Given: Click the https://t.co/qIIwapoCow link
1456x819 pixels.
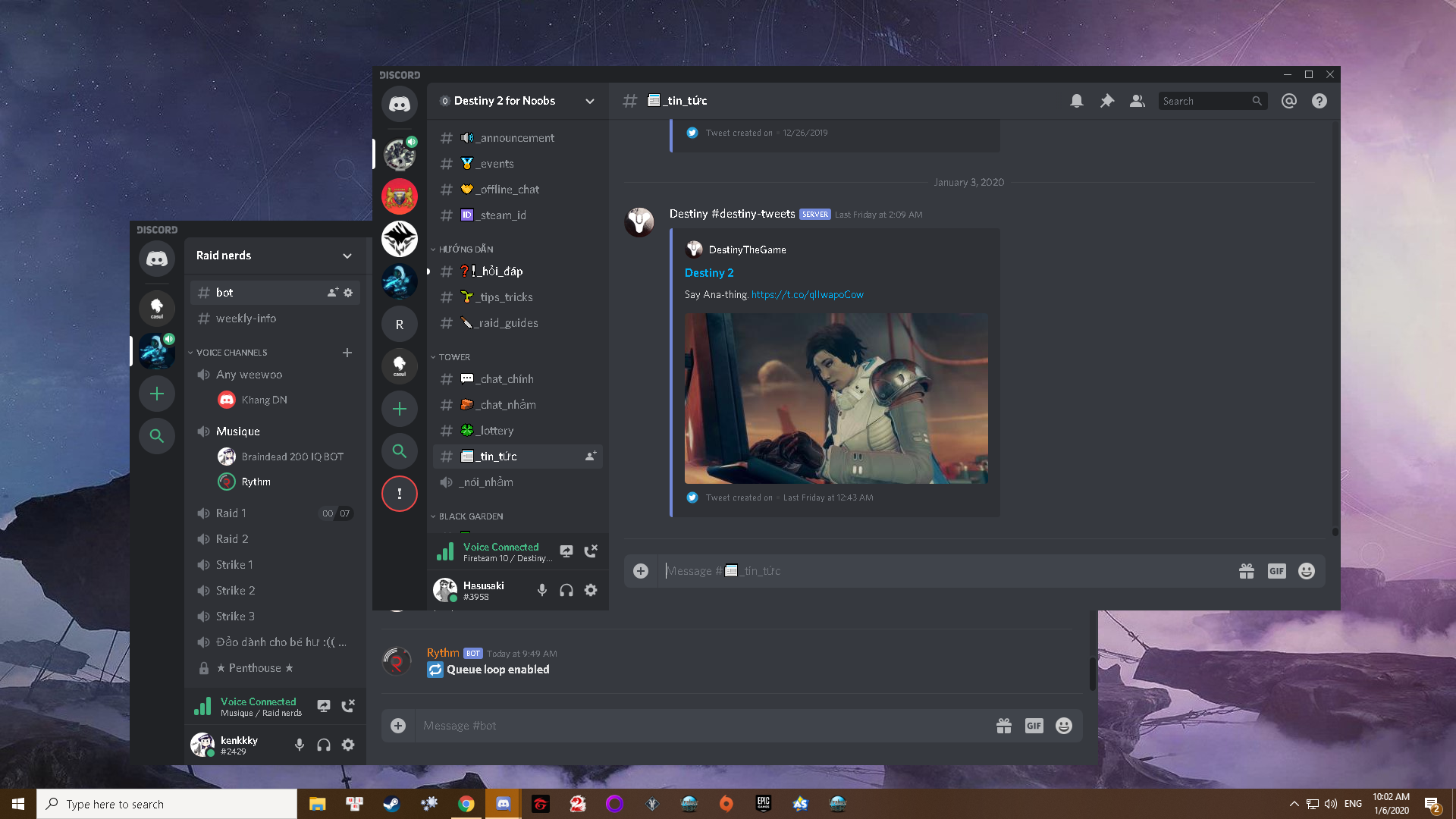Looking at the screenshot, I should tap(807, 294).
